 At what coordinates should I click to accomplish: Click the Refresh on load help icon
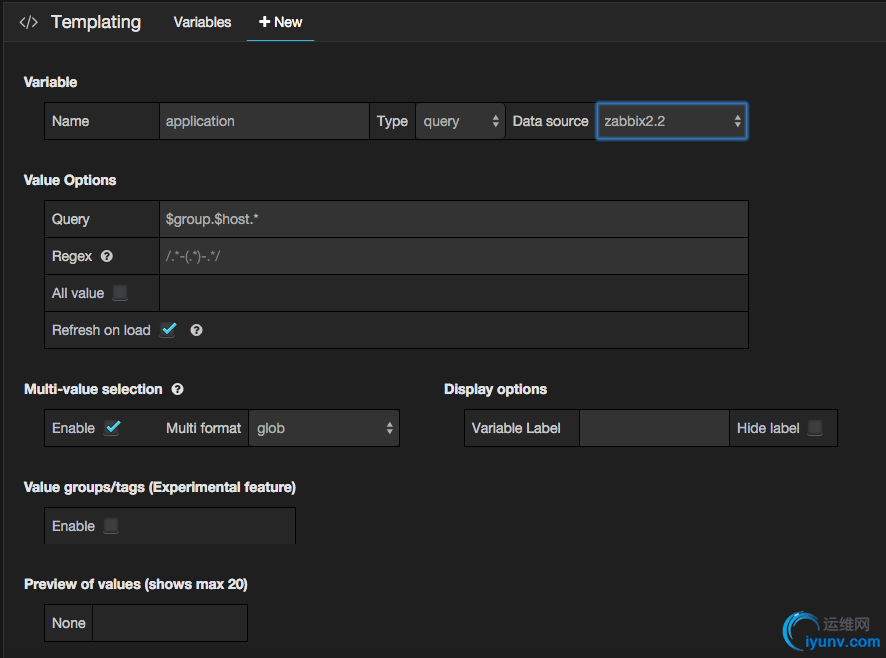pos(196,330)
